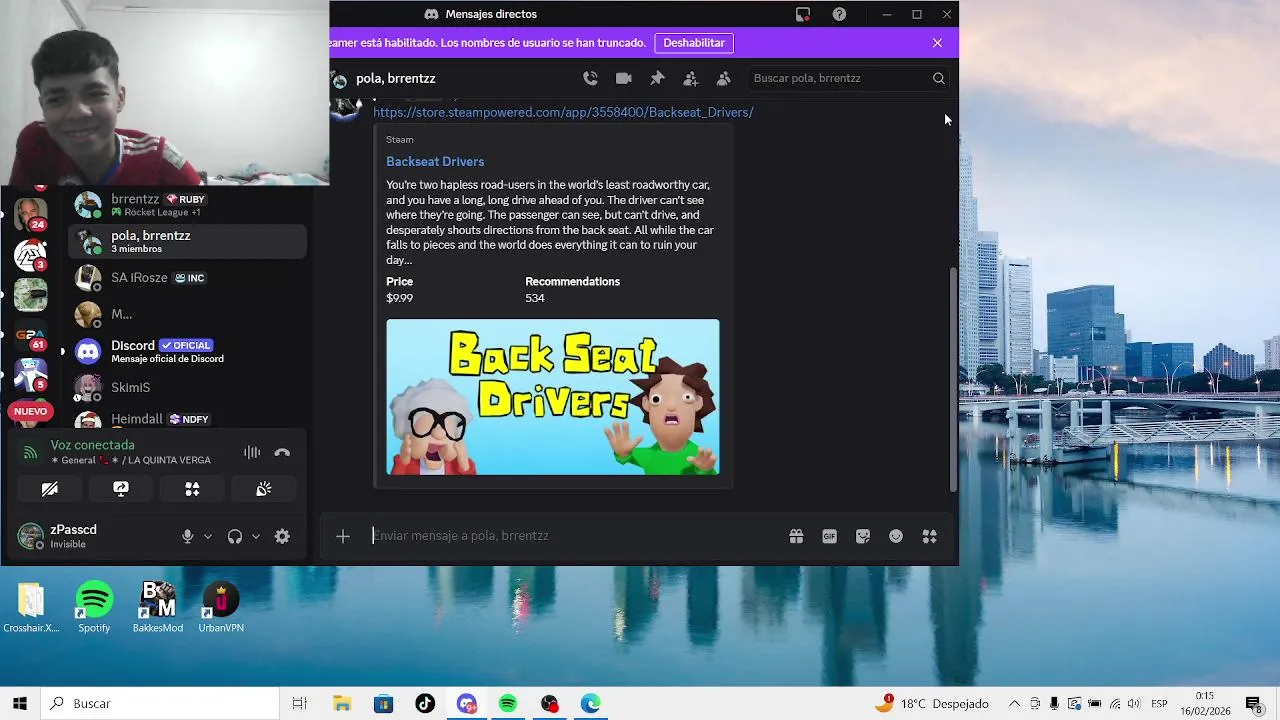Open the SkimiS direct message
The image size is (1280, 720).
[x=187, y=387]
